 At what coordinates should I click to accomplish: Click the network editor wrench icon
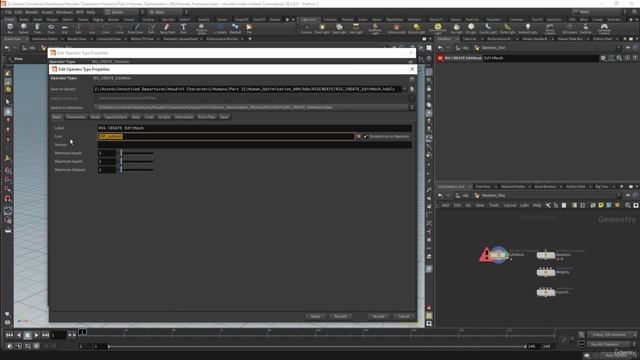point(548,205)
